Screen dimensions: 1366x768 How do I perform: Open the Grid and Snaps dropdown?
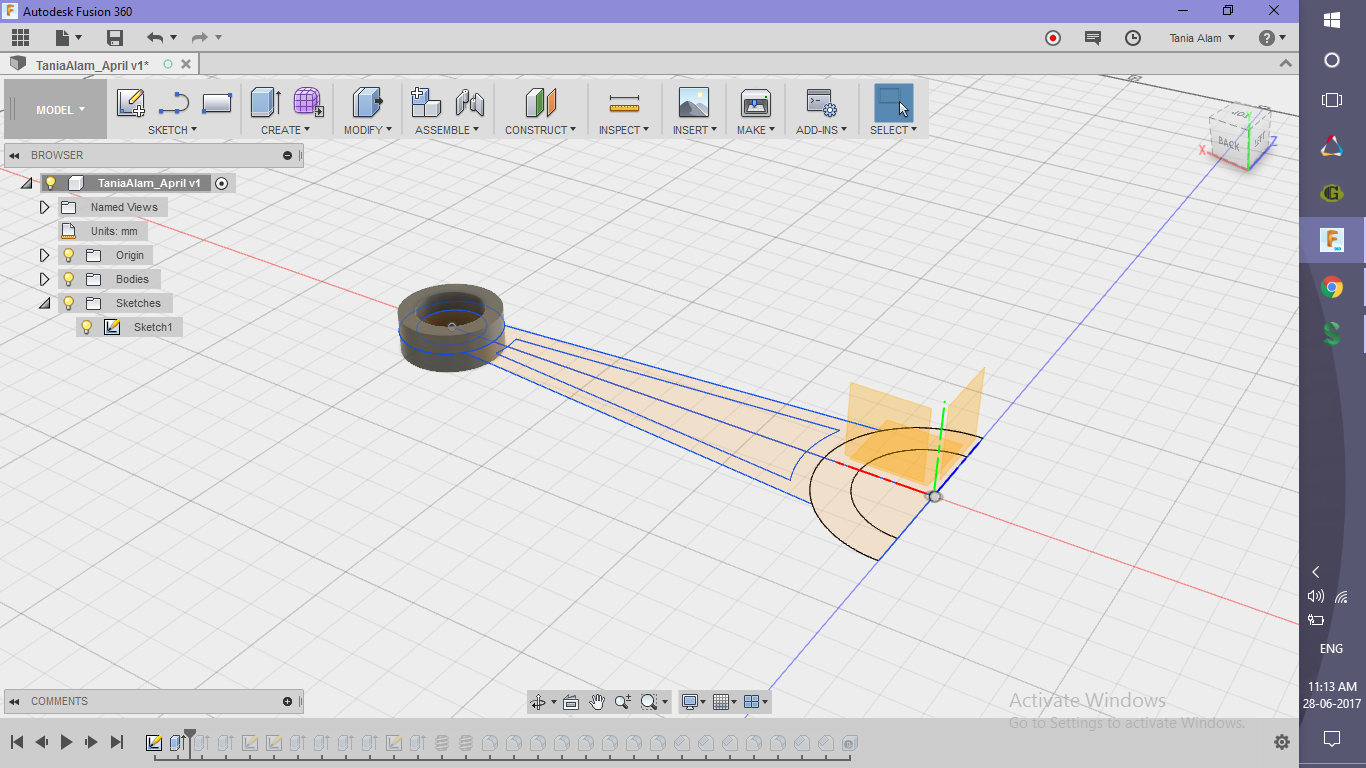point(725,702)
